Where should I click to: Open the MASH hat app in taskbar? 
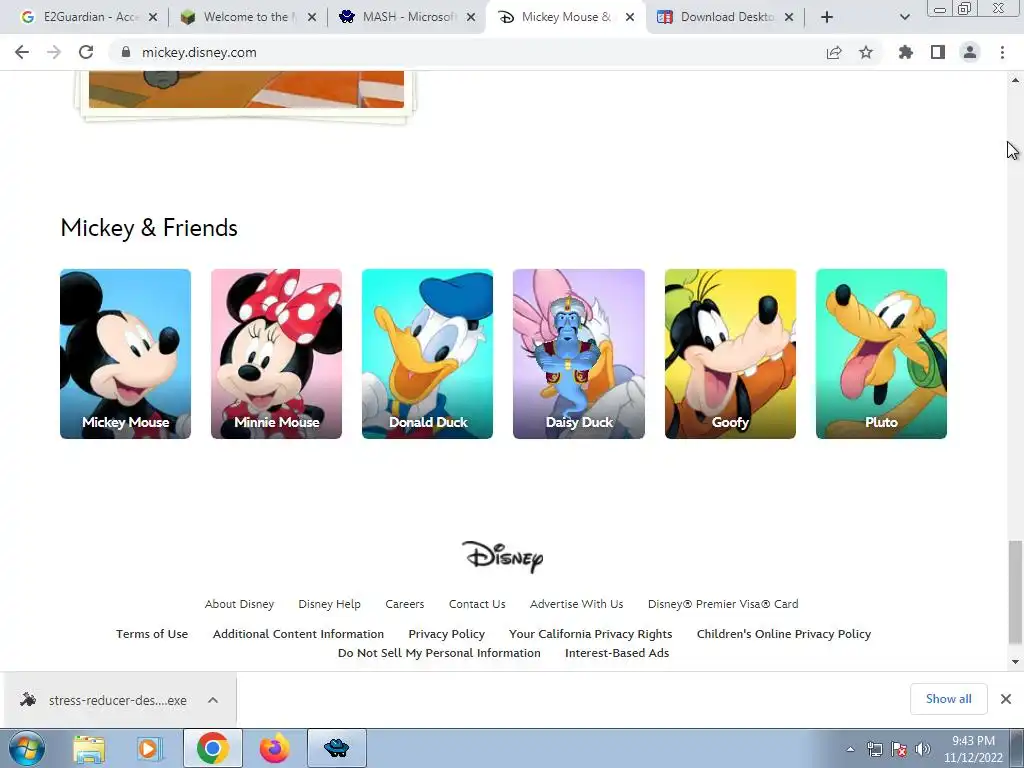[x=336, y=748]
